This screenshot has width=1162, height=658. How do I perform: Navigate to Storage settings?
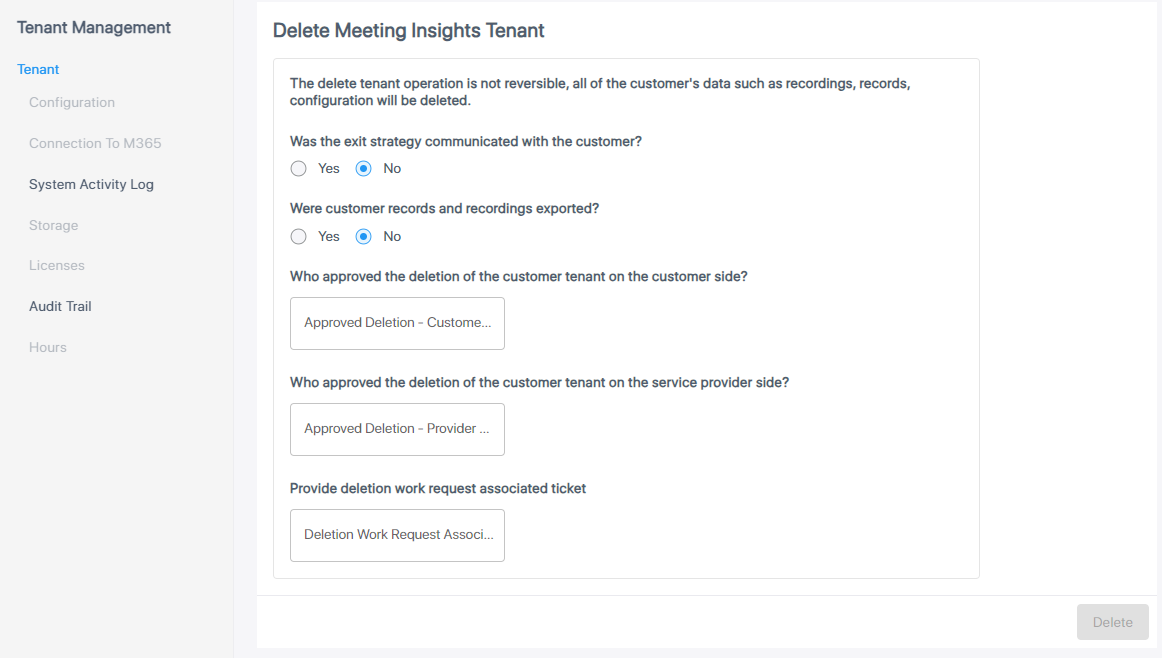click(x=53, y=226)
